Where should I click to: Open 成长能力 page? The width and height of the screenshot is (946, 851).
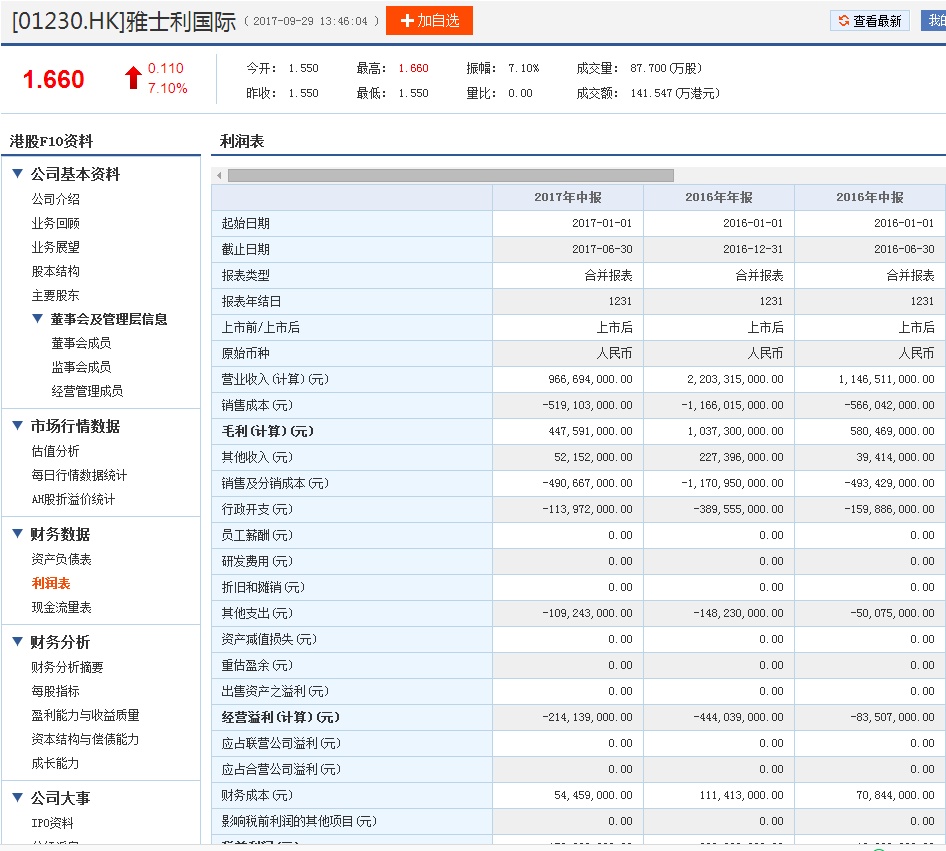pos(56,764)
